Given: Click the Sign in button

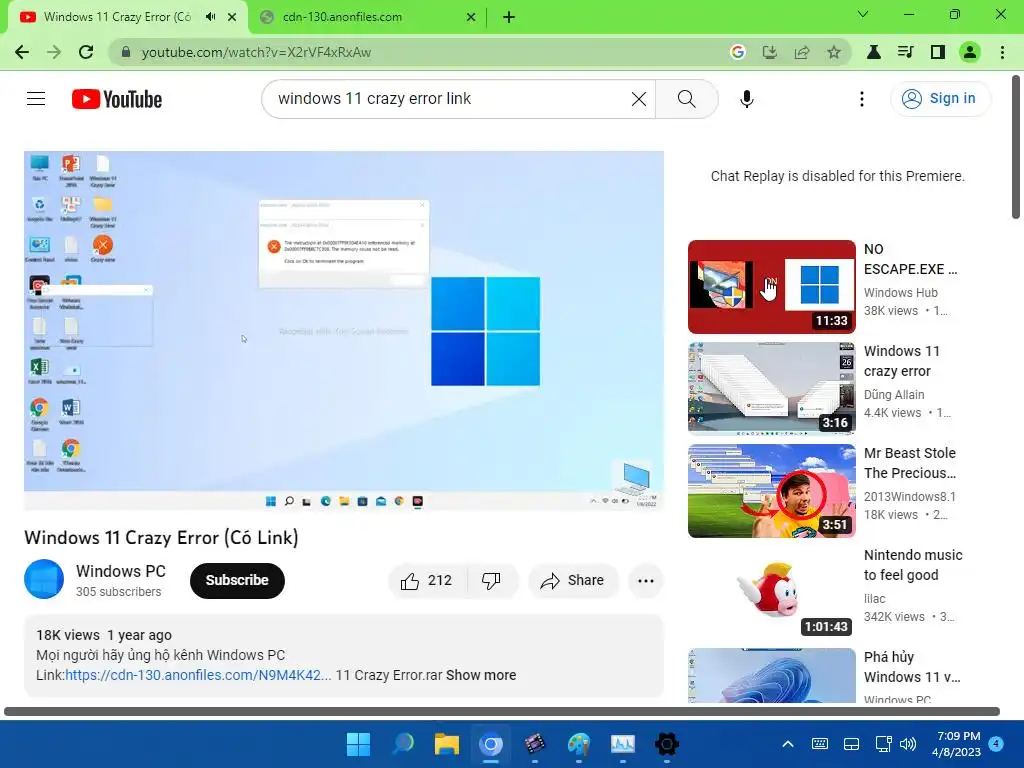Looking at the screenshot, I should tap(940, 99).
